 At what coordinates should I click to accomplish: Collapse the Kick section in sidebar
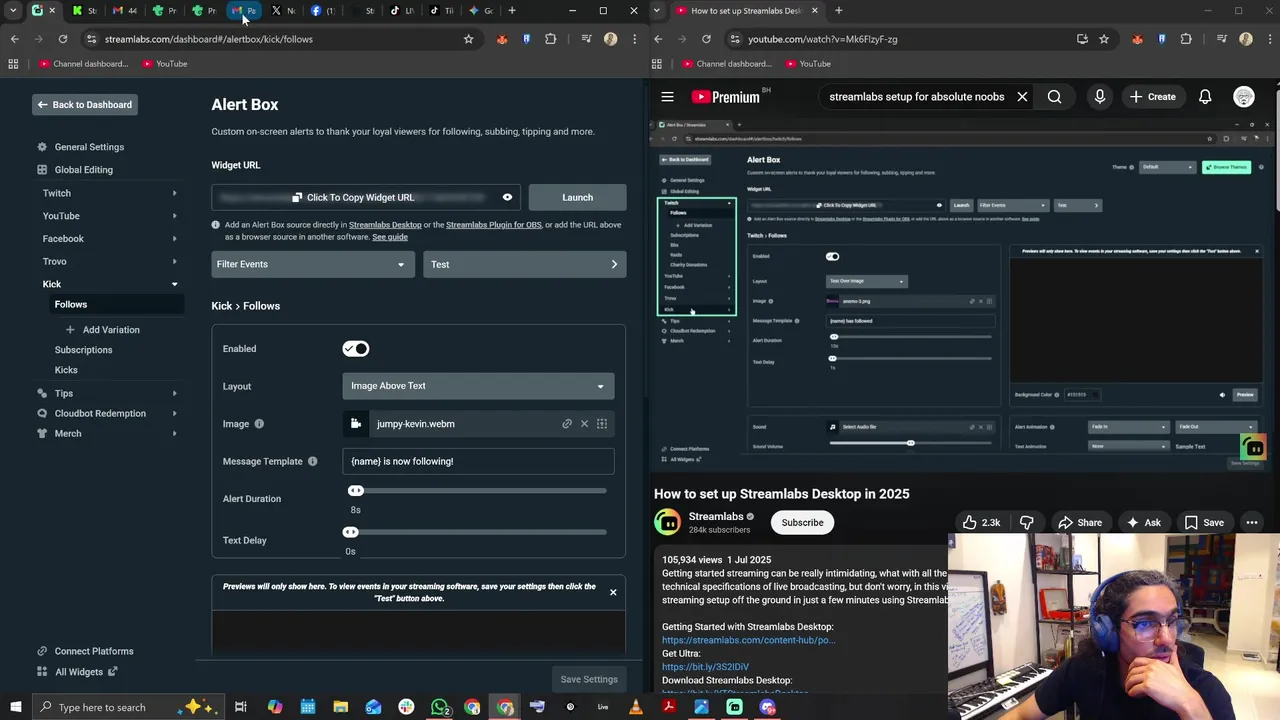(174, 284)
